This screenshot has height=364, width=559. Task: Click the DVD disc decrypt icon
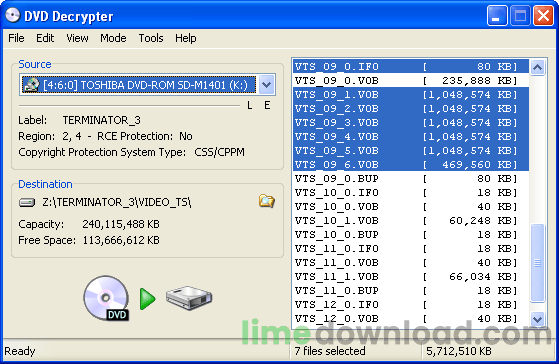106,298
